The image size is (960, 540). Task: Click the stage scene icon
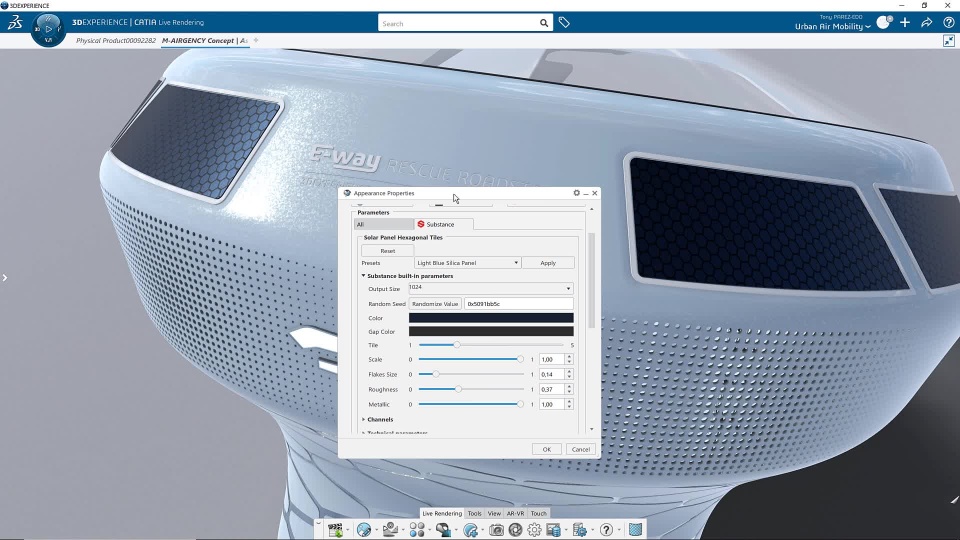390,530
